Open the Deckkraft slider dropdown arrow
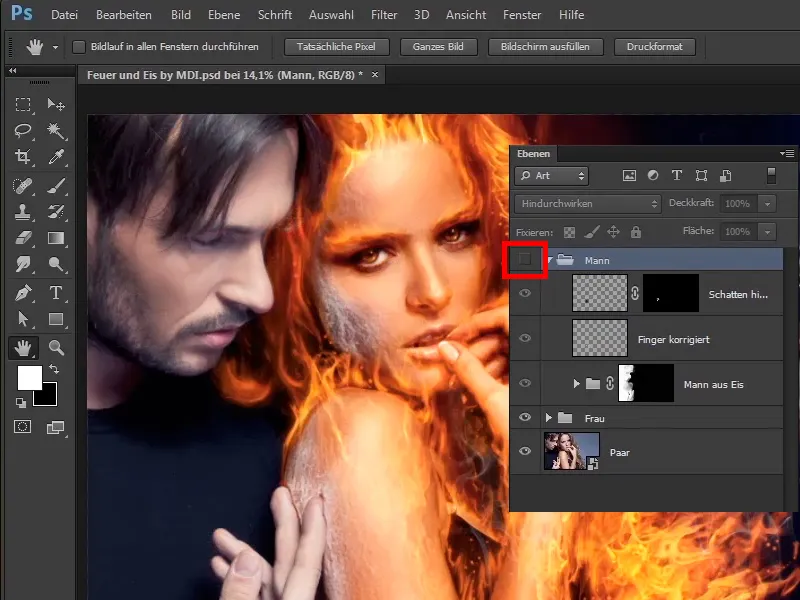The height and width of the screenshot is (600, 800). coord(767,204)
